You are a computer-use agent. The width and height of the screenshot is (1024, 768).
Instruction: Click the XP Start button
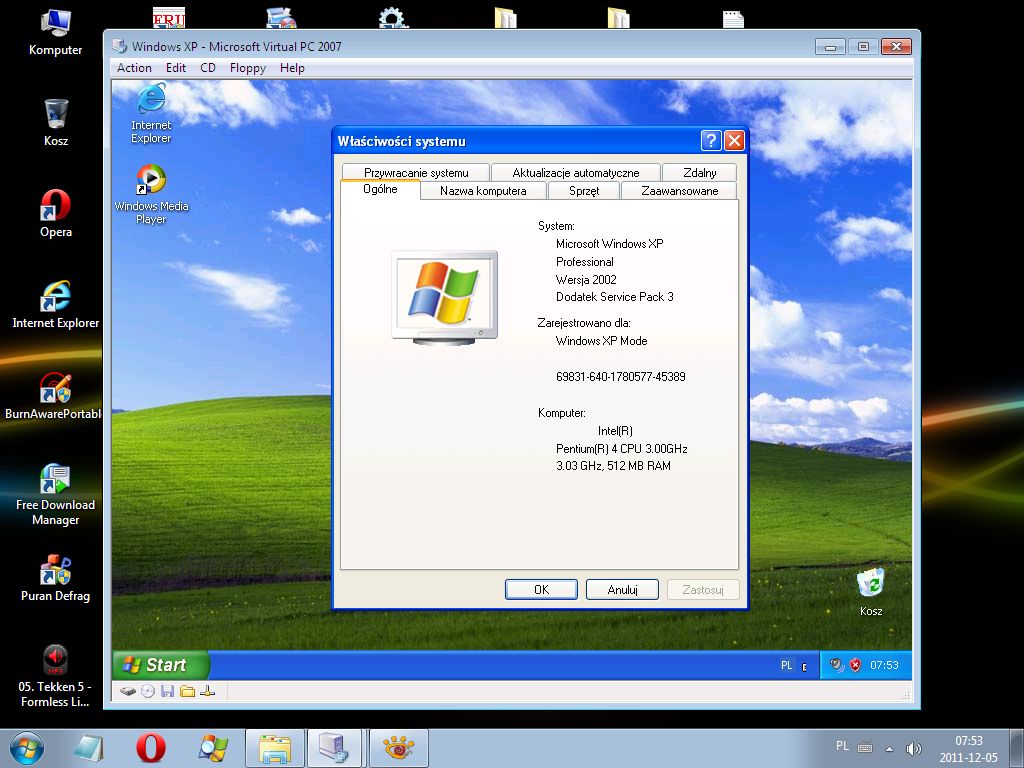coord(160,665)
